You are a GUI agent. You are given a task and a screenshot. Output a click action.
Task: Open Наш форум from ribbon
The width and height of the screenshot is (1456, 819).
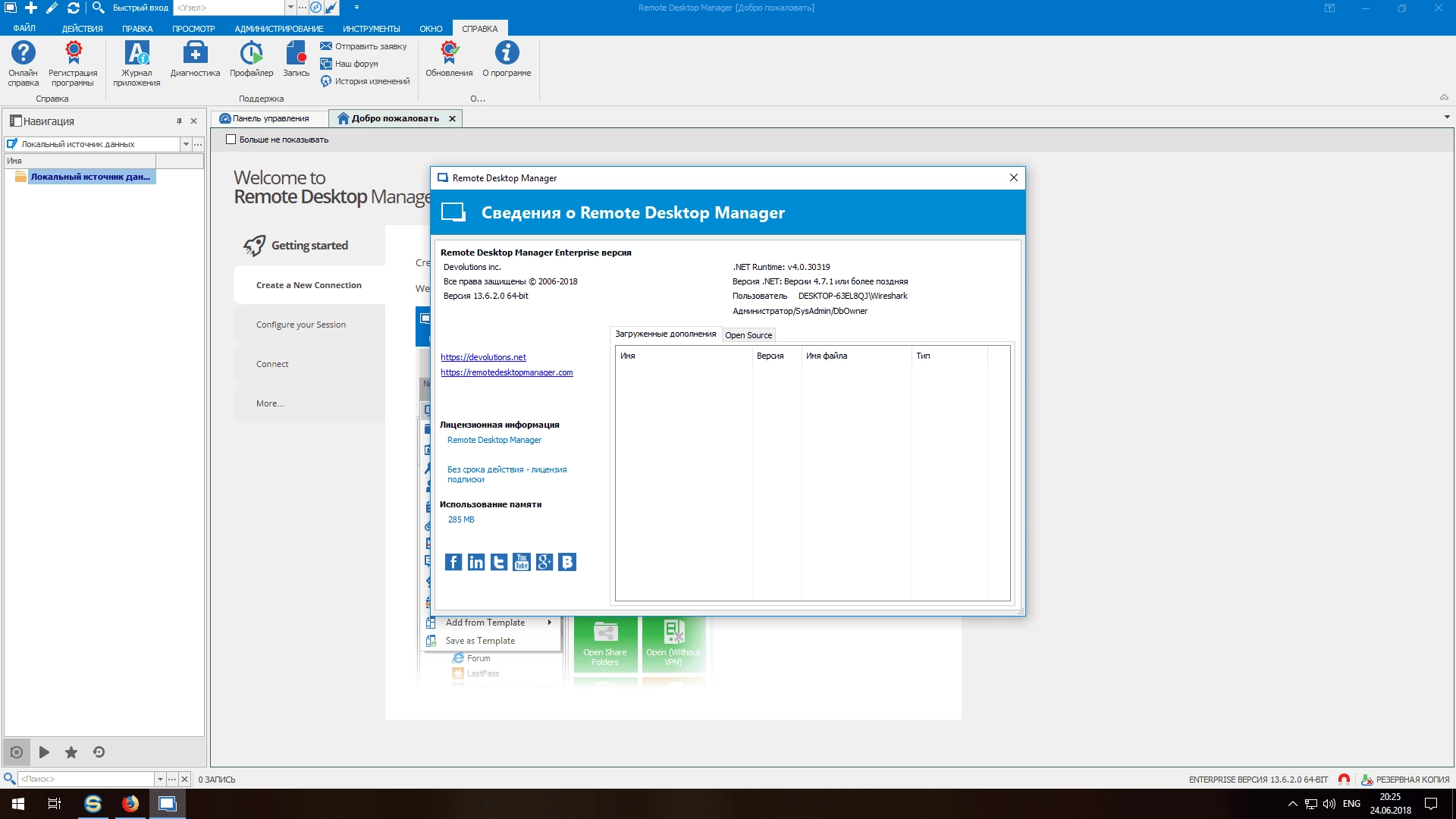349,64
